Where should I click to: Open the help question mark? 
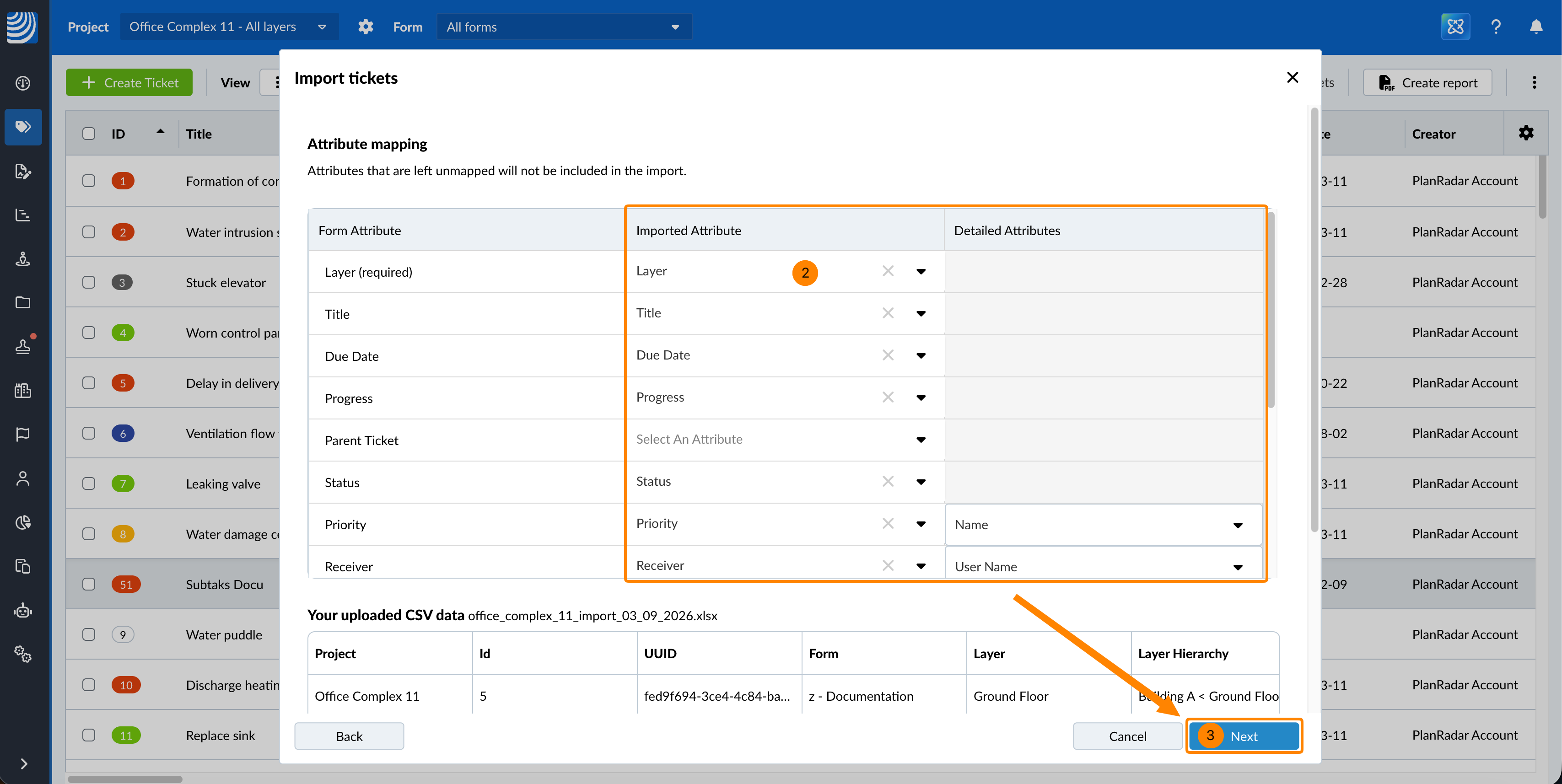click(1495, 27)
